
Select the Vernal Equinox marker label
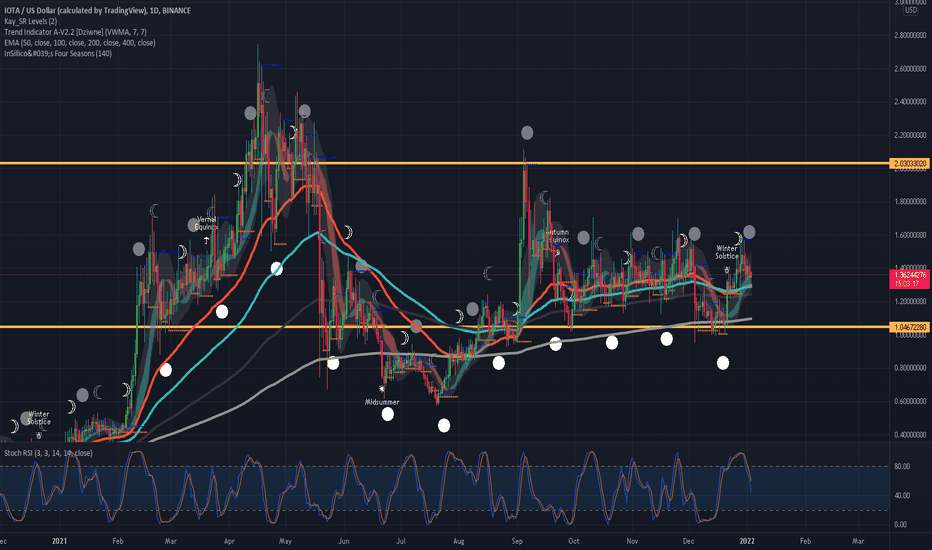(x=206, y=224)
